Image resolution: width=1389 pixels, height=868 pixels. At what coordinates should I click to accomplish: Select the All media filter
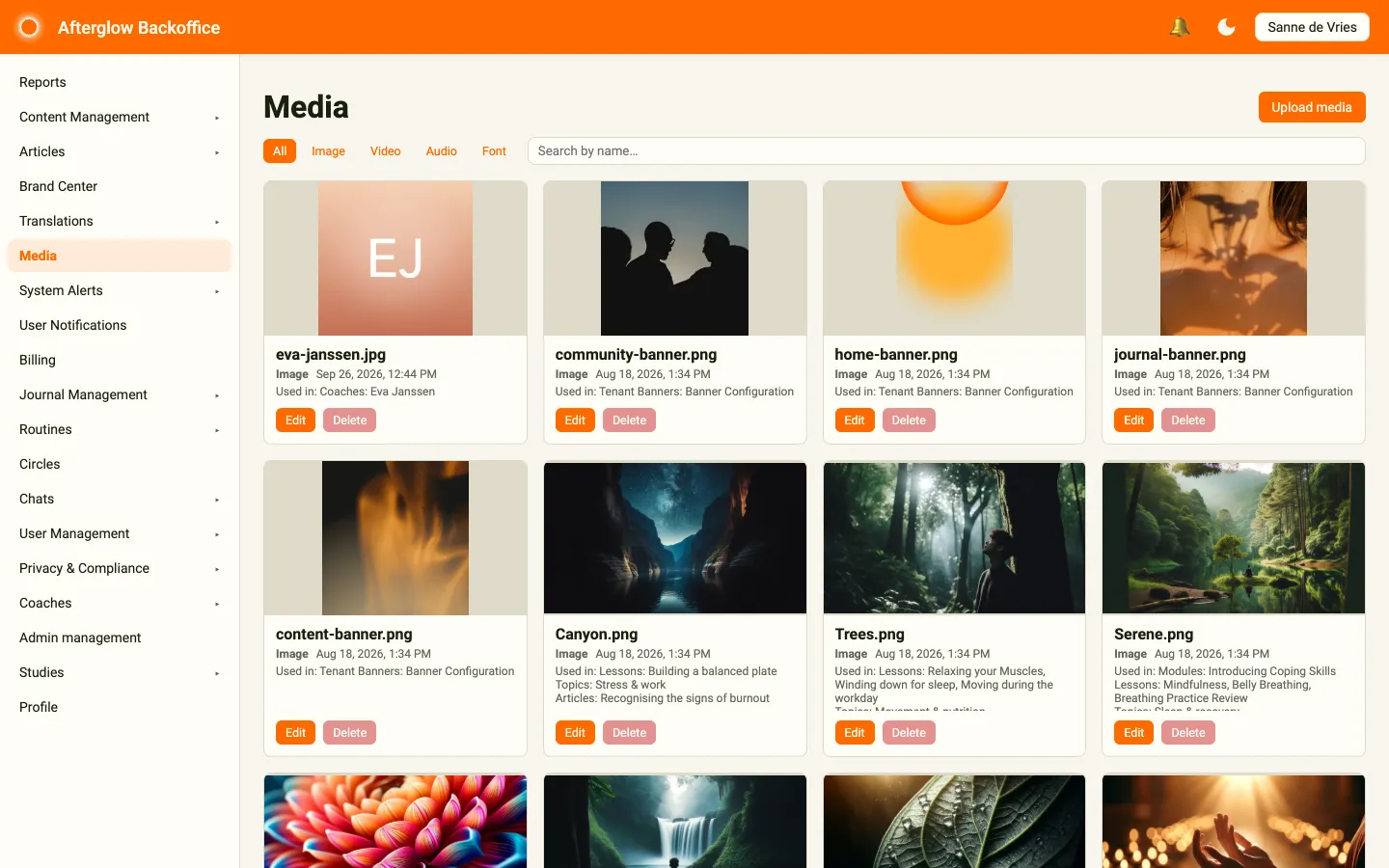280,151
